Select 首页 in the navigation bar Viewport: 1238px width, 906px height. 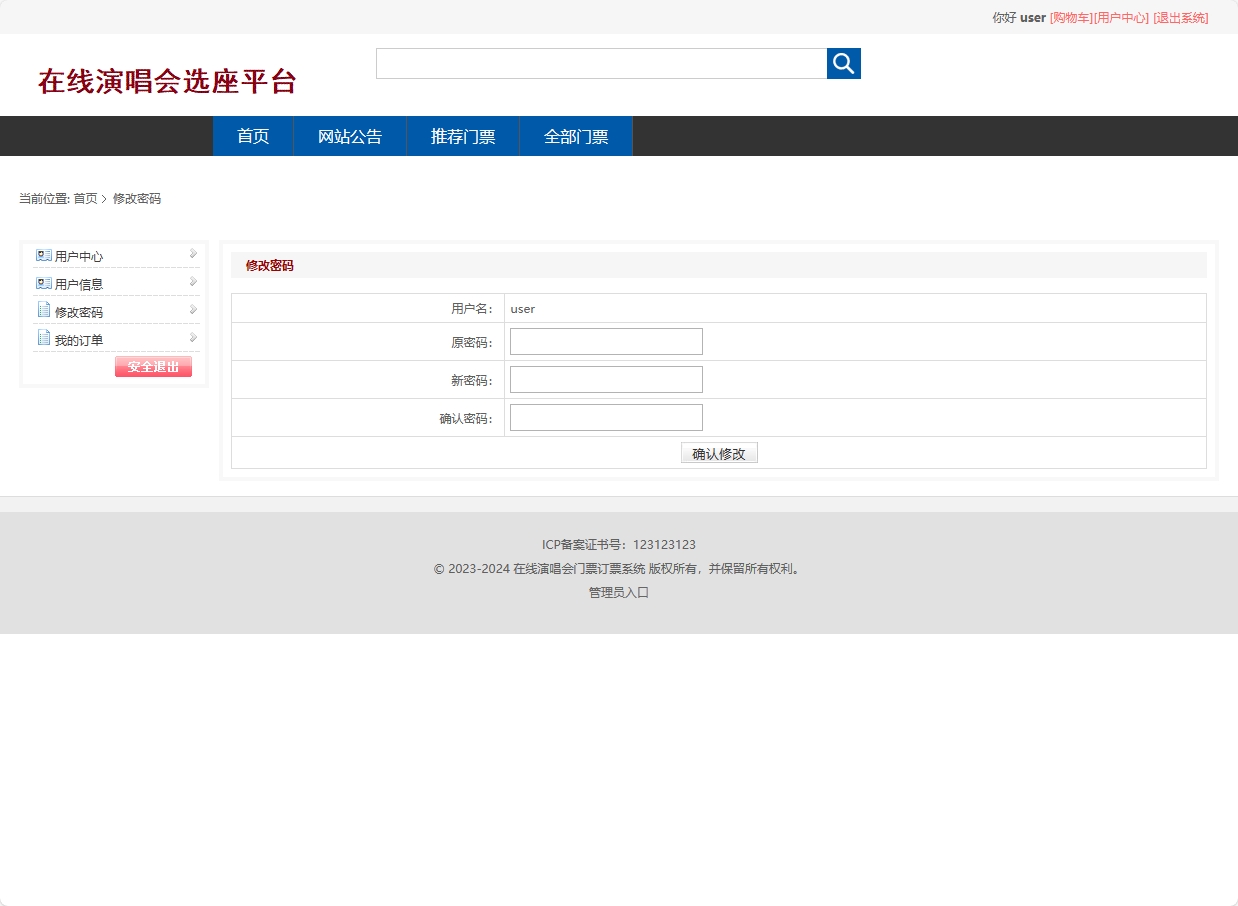point(252,136)
